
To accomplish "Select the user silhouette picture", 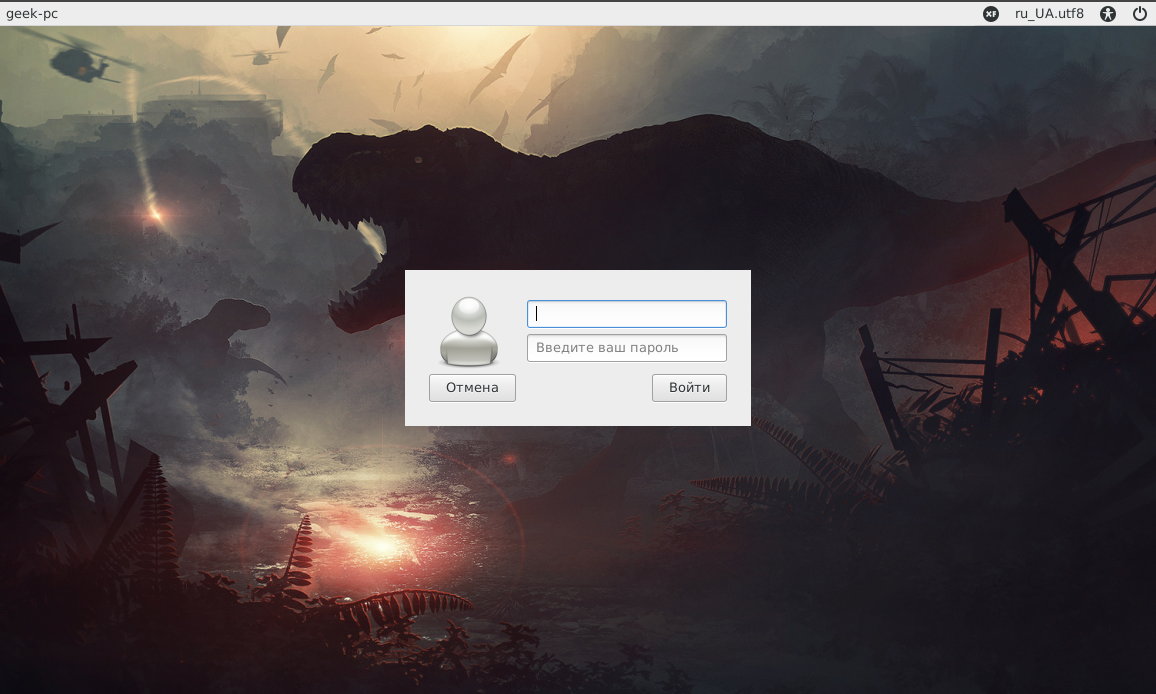I will coord(469,331).
